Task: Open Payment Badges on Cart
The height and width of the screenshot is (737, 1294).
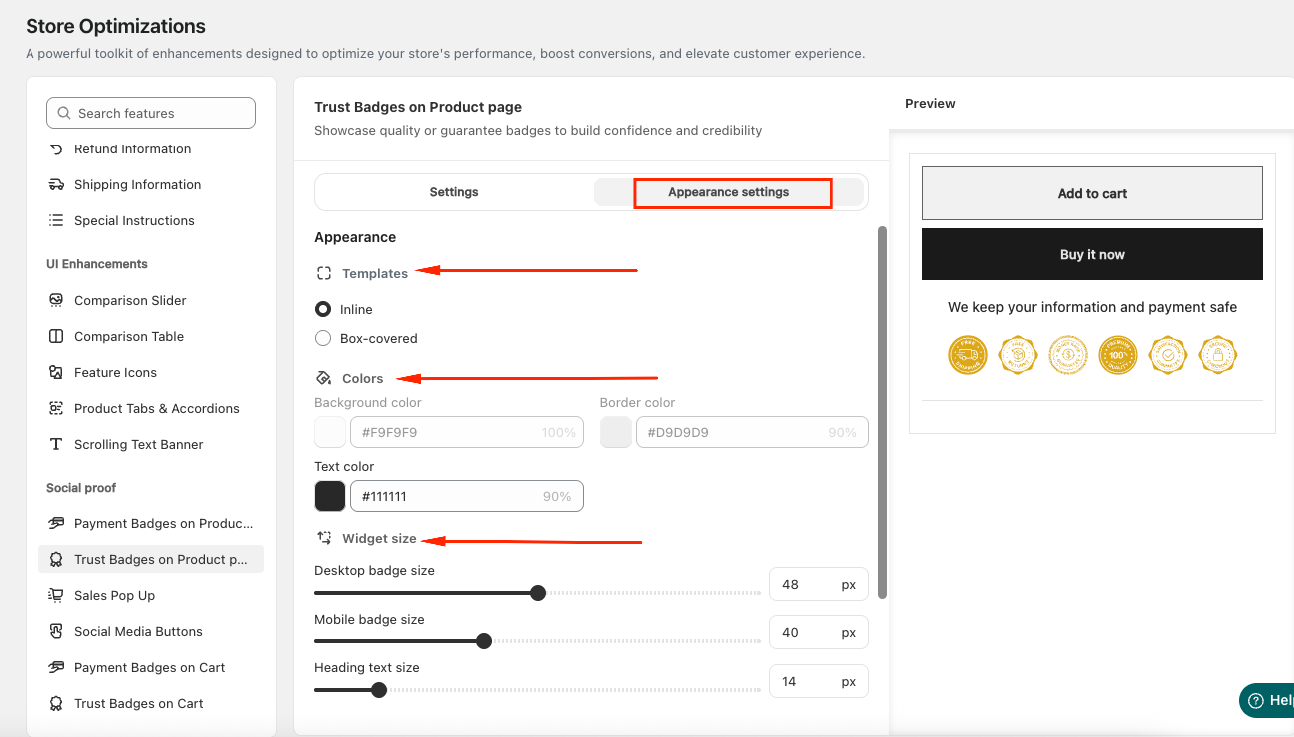Action: (x=149, y=668)
